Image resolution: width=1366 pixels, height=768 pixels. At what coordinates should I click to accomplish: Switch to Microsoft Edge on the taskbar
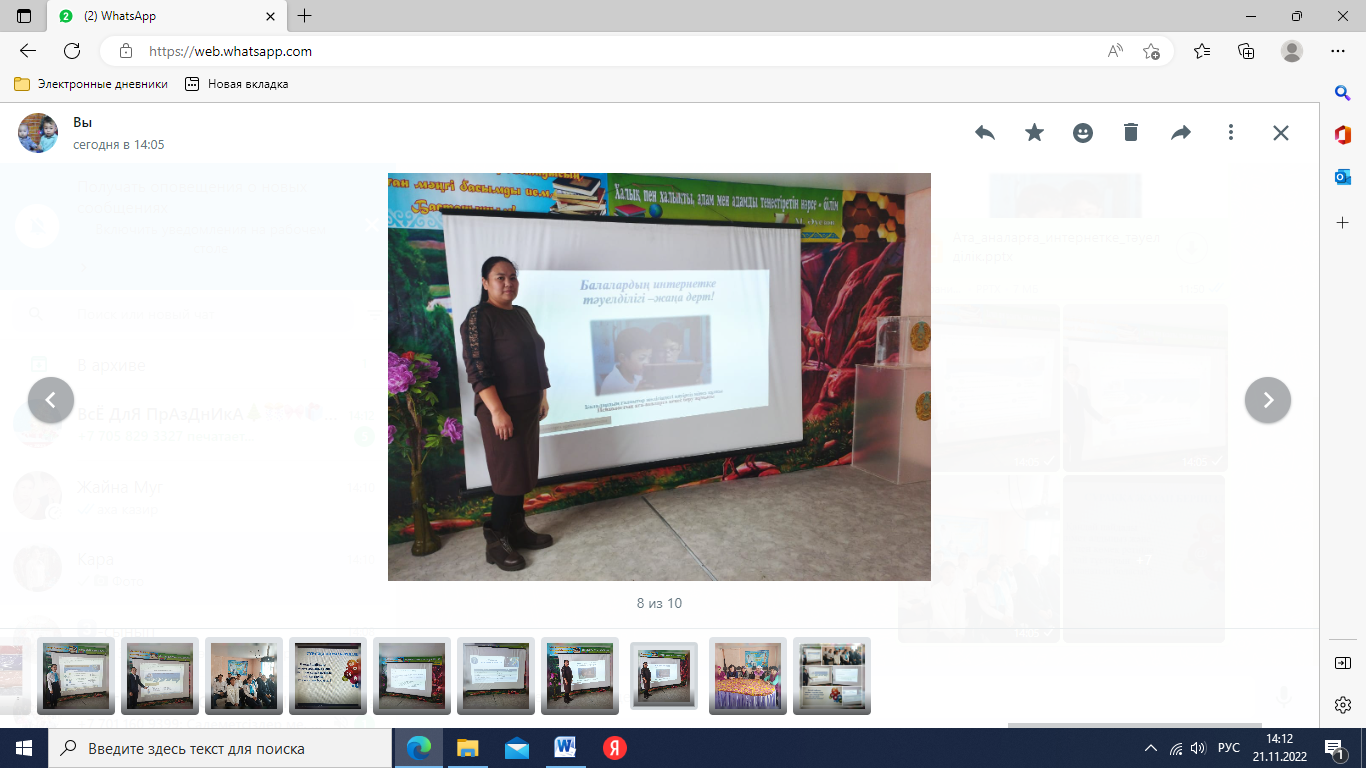(419, 748)
